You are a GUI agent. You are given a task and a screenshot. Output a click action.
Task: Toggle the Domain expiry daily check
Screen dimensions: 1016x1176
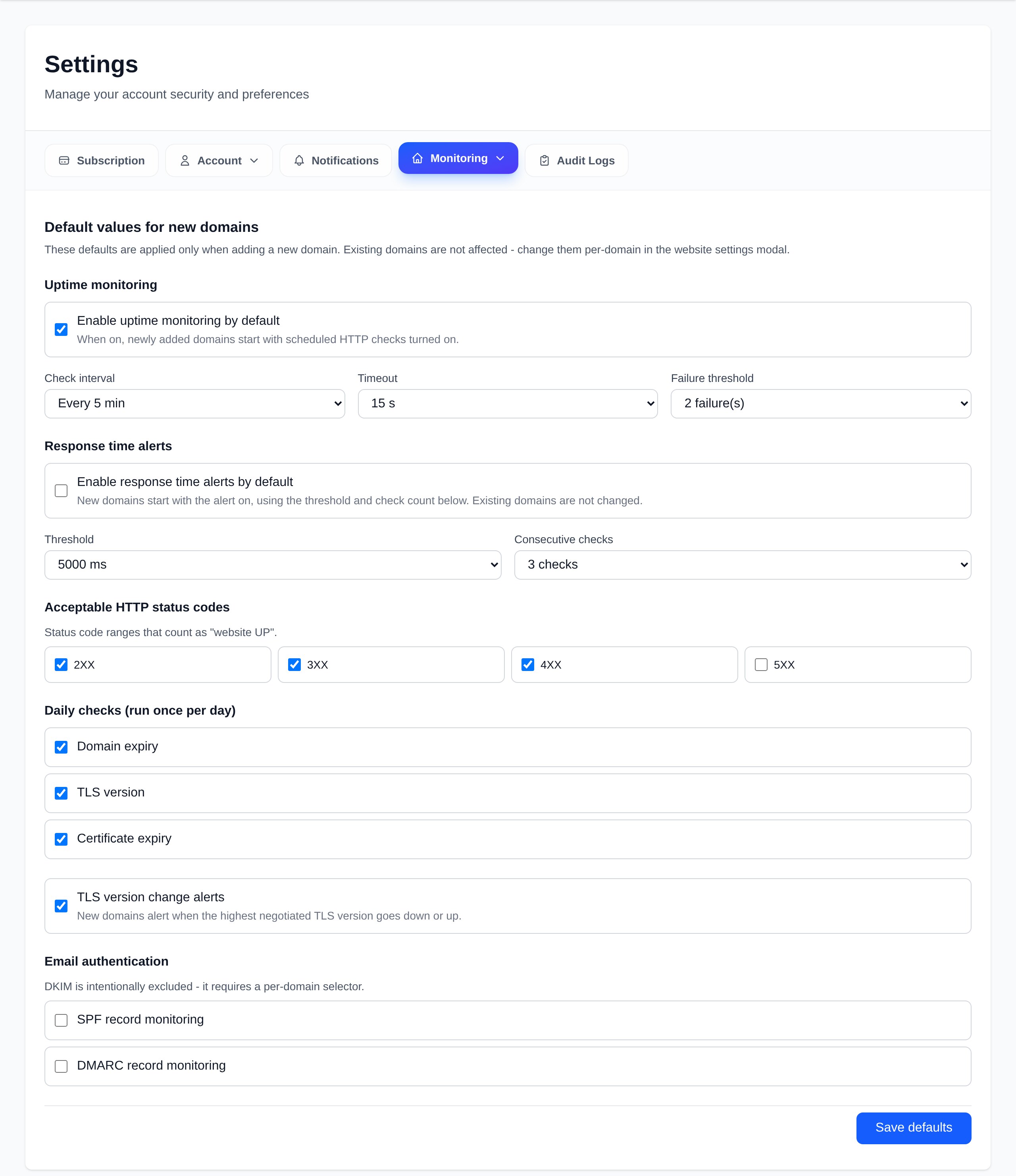tap(61, 747)
